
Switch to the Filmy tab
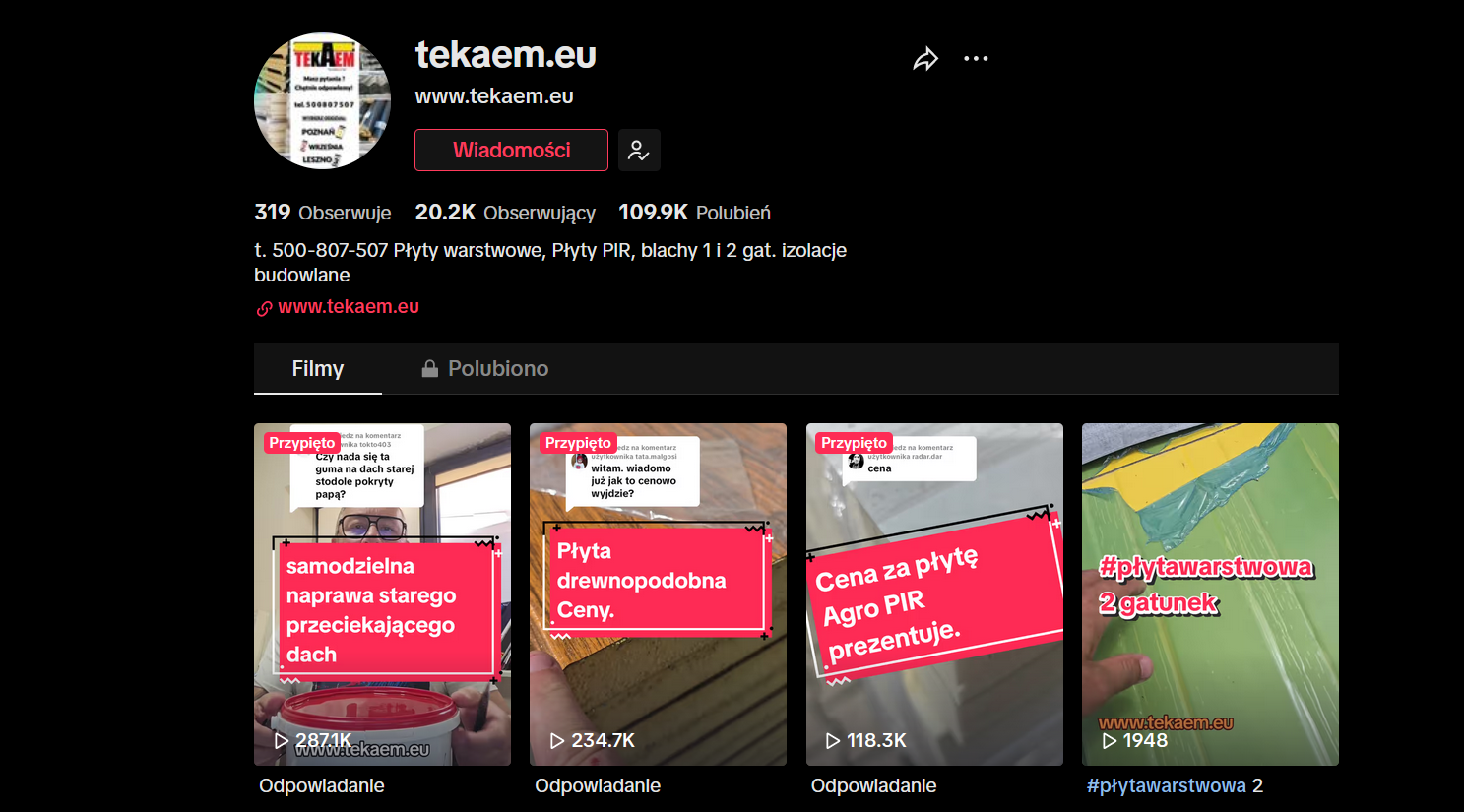[x=318, y=368]
